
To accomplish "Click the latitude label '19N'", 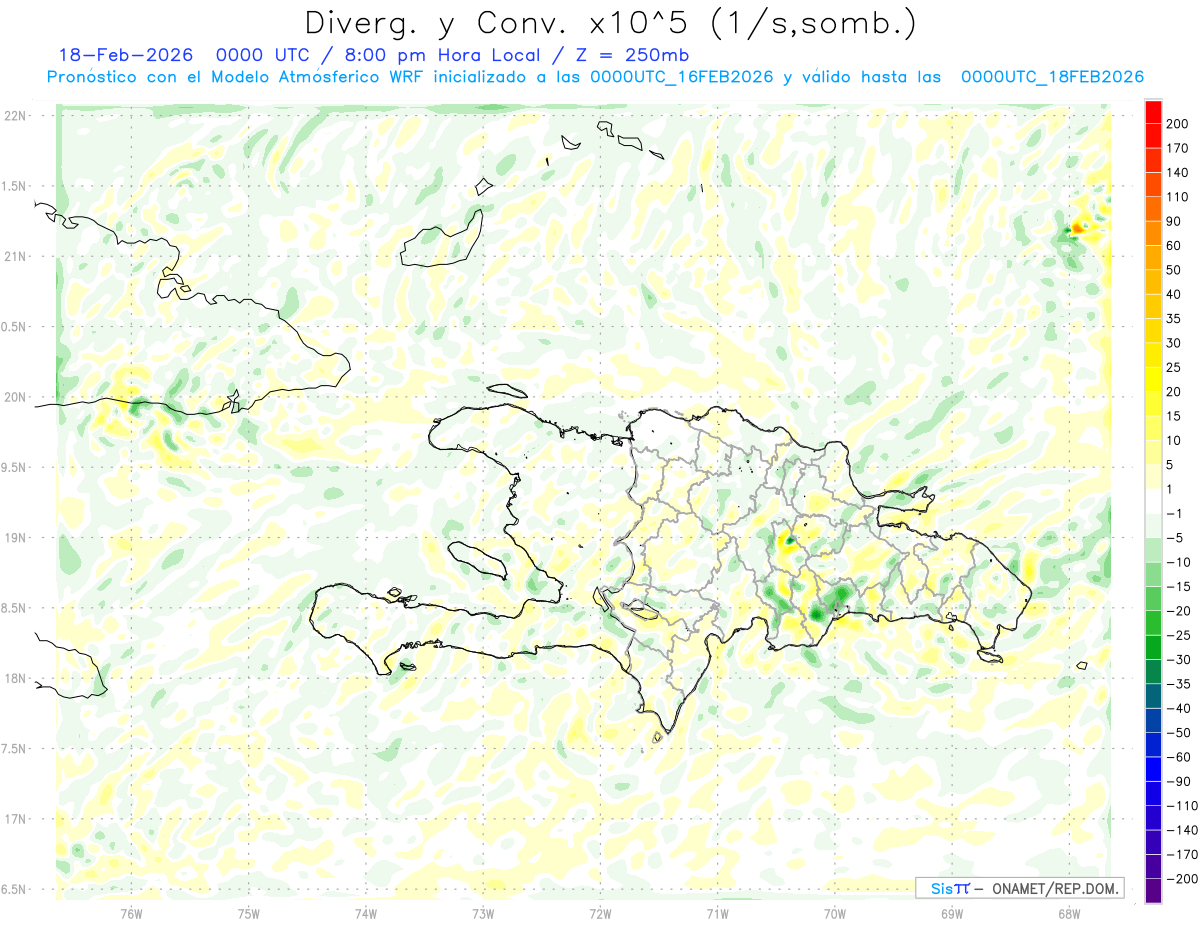I will click(x=15, y=538).
